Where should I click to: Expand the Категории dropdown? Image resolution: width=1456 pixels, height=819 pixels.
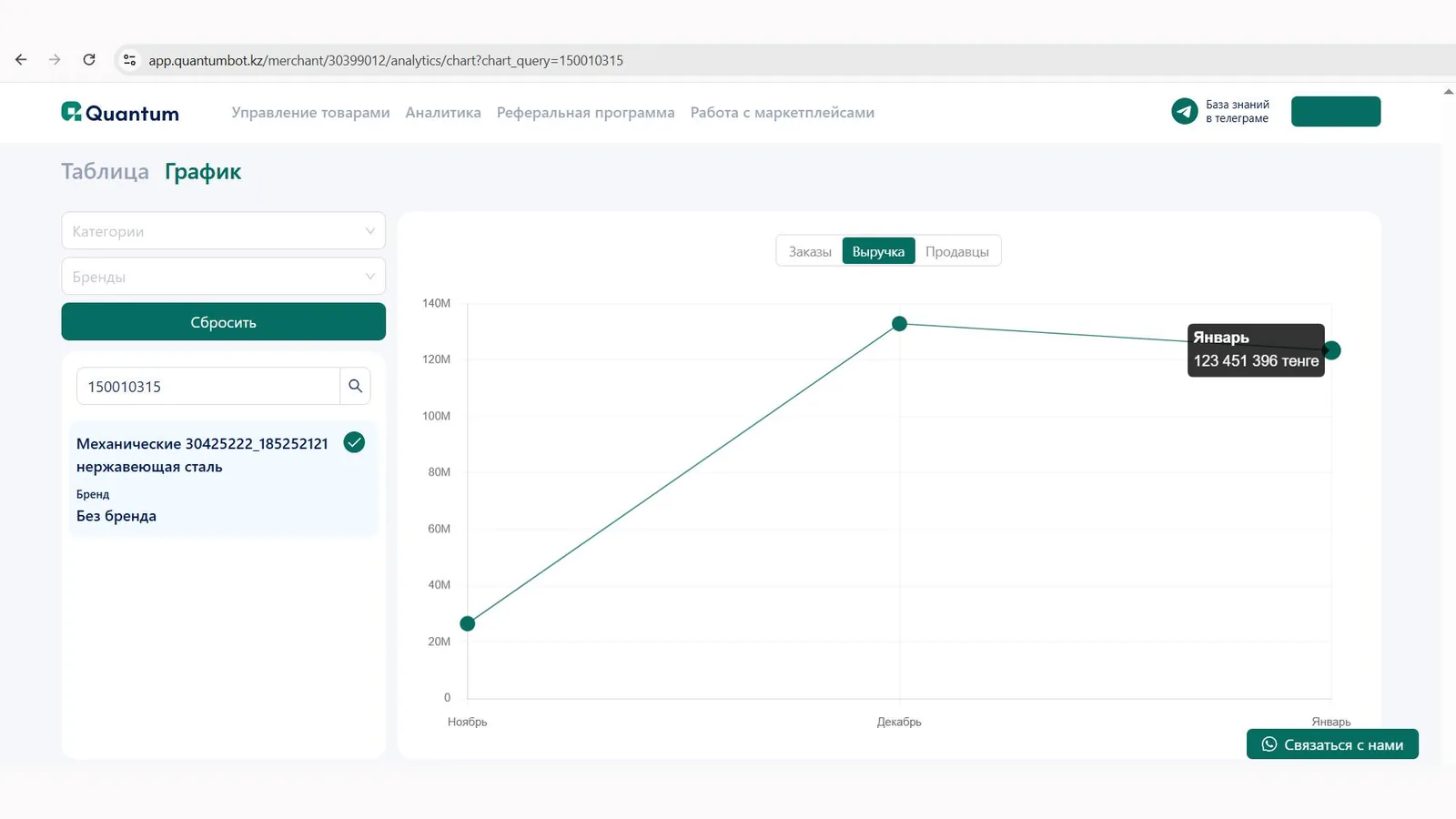click(223, 231)
